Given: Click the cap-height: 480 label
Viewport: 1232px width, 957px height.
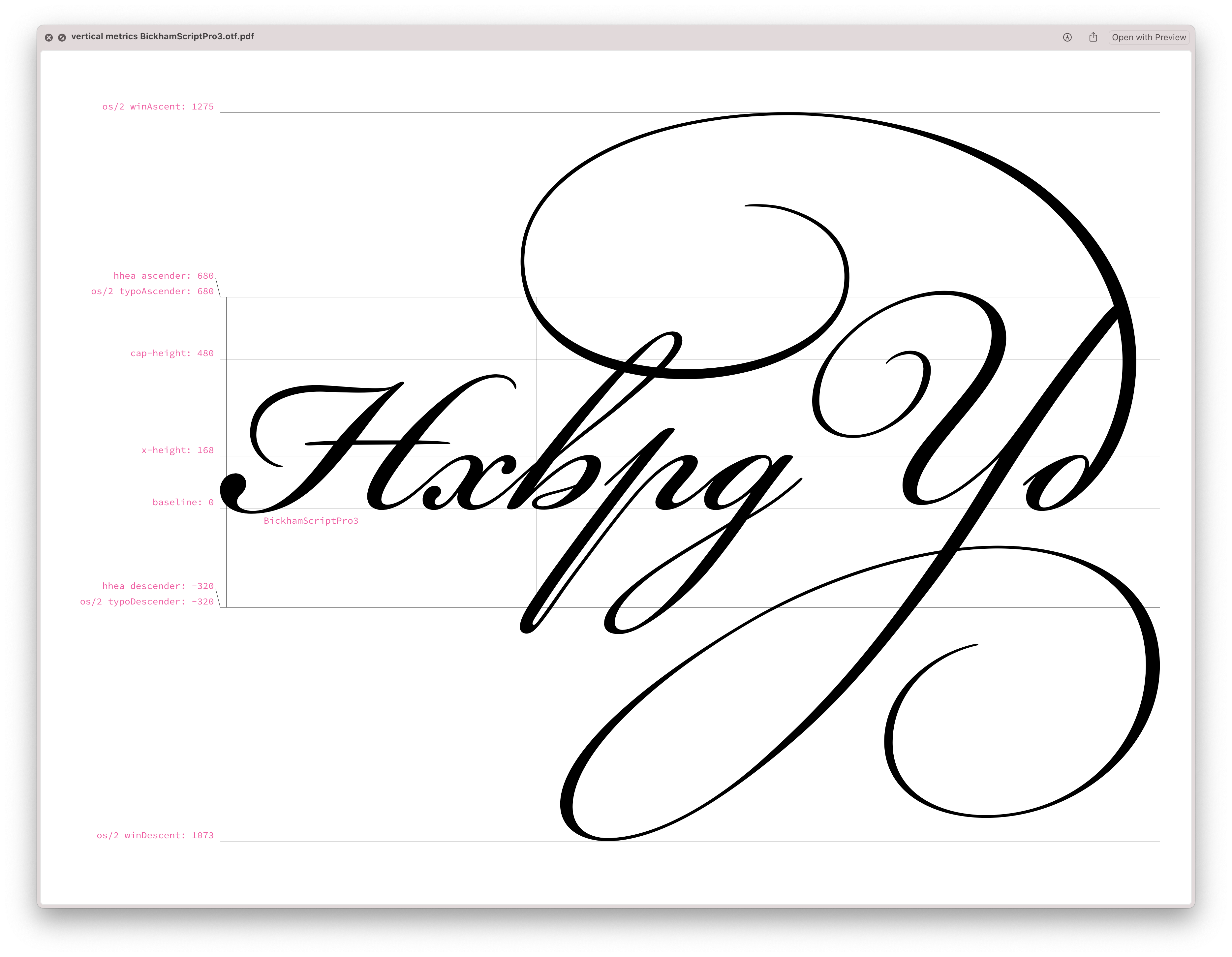Looking at the screenshot, I should [171, 353].
